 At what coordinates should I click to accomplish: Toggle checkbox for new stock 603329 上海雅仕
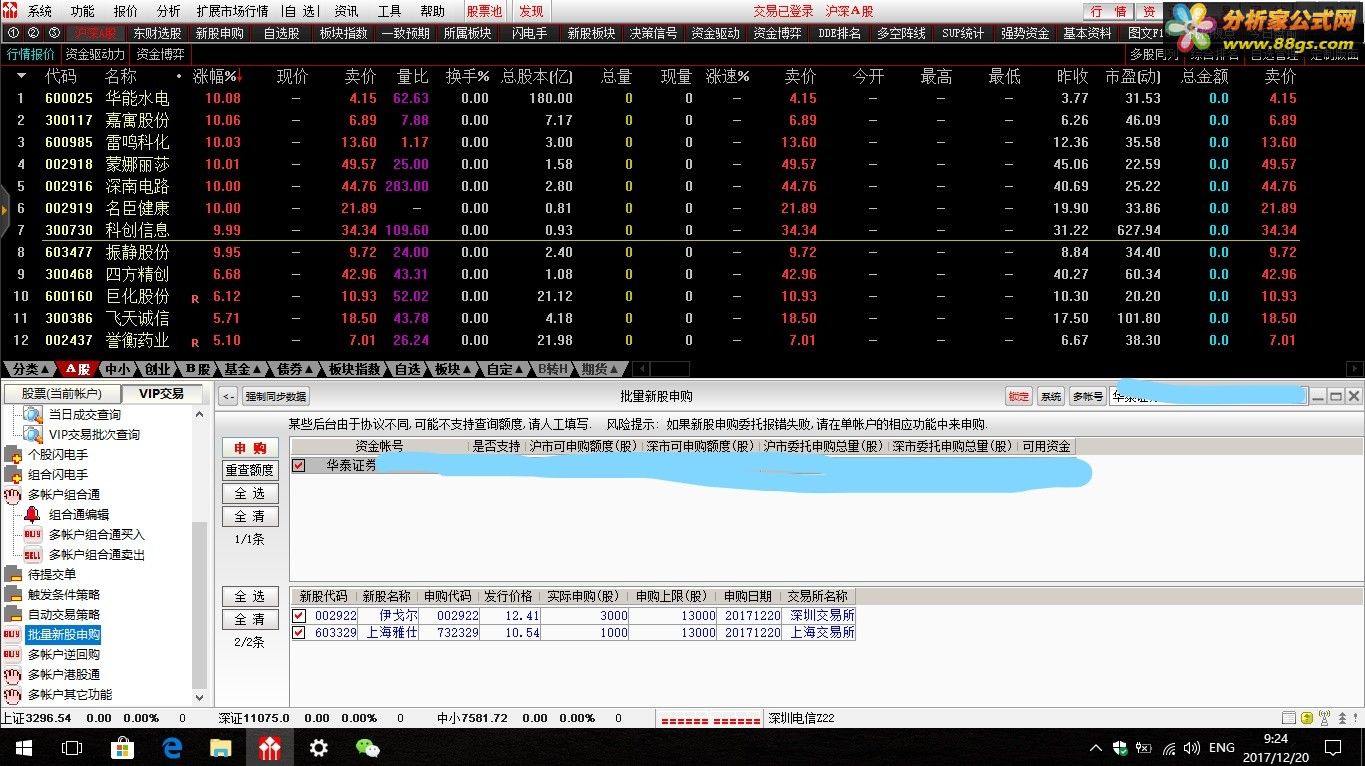298,632
